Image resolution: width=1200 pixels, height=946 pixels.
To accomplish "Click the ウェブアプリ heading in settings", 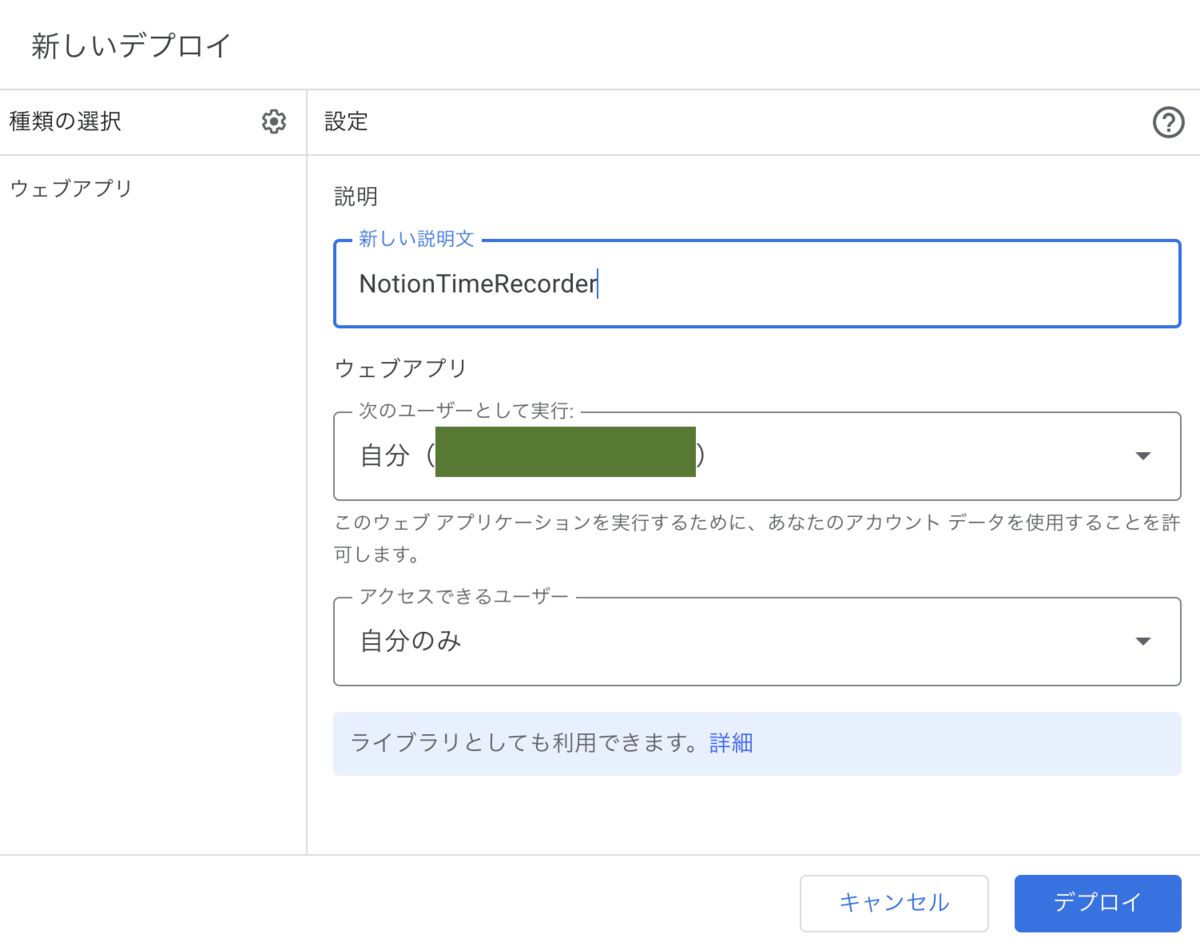I will 400,369.
